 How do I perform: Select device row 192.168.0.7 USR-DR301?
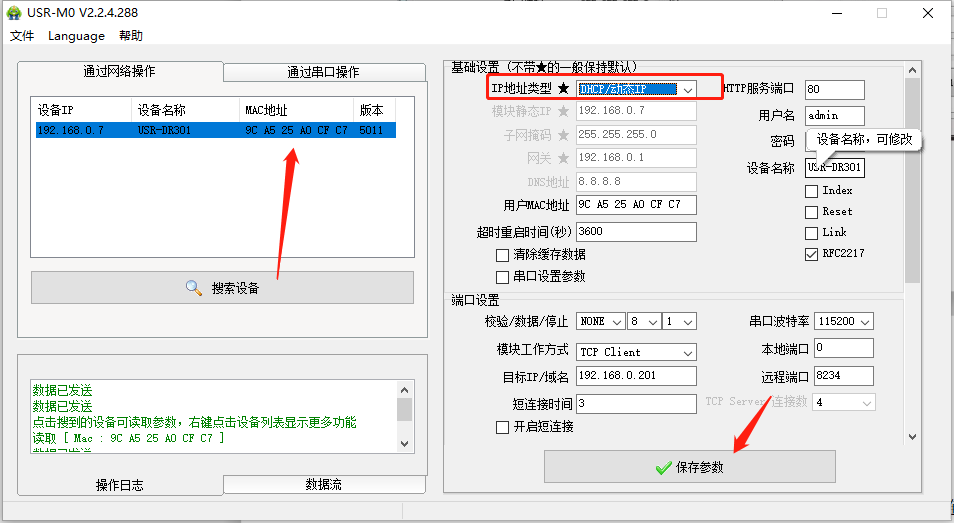pos(216,130)
